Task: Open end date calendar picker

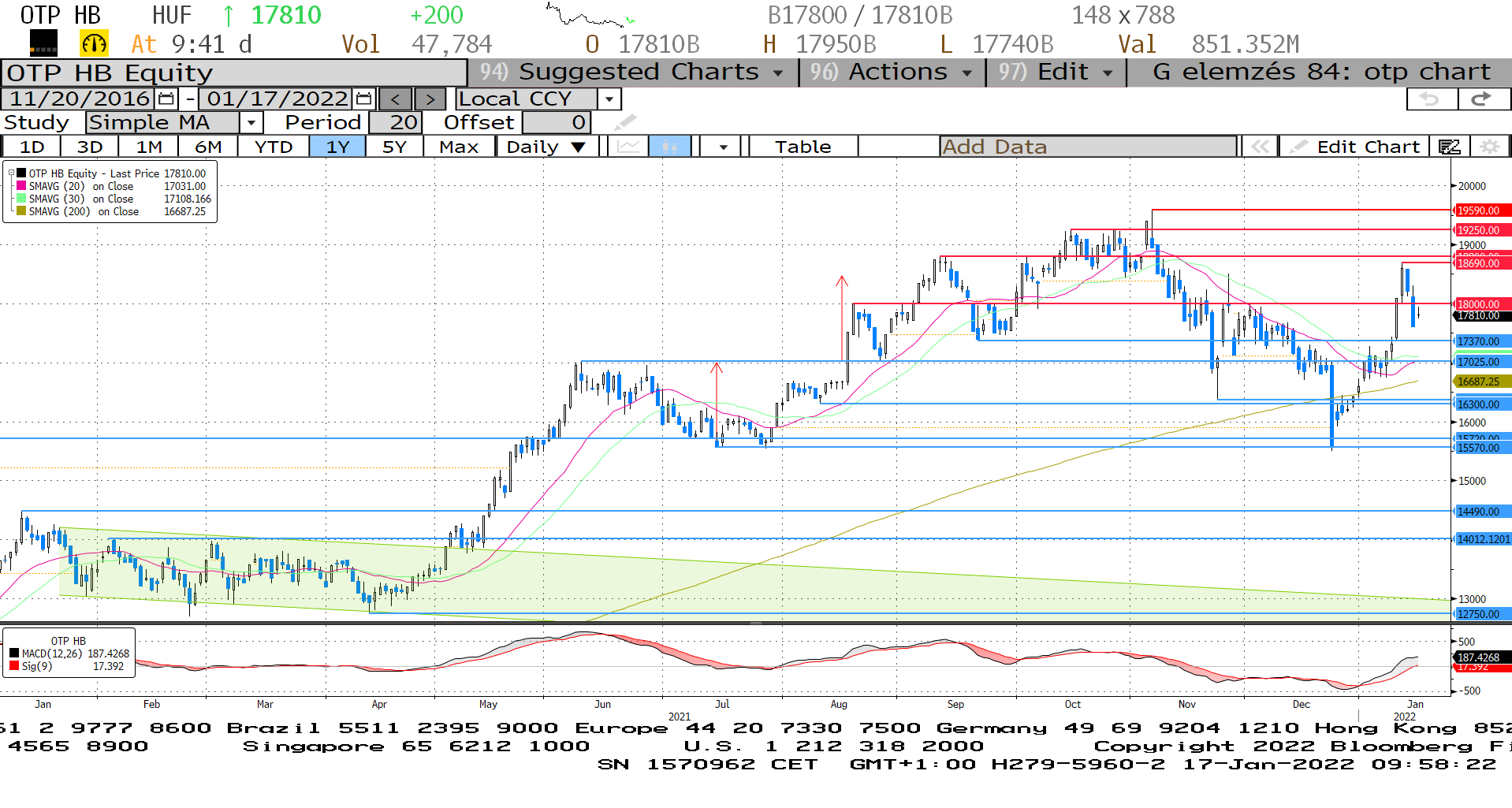Action: point(363,99)
